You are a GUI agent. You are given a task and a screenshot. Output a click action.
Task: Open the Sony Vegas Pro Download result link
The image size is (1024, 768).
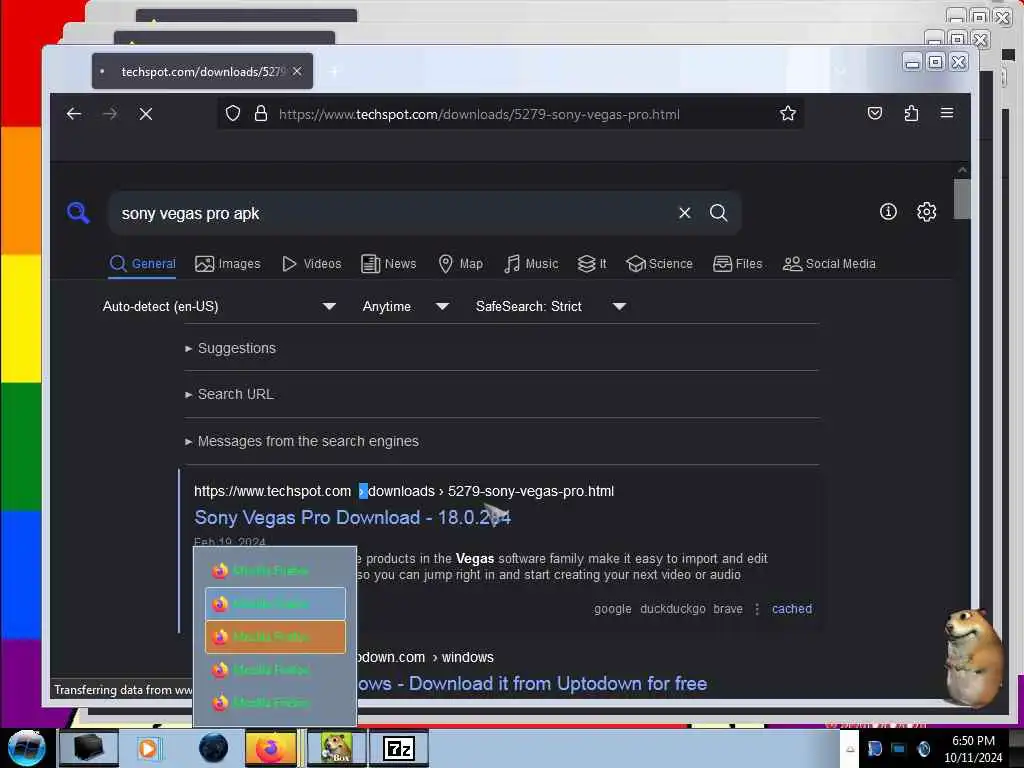[353, 518]
